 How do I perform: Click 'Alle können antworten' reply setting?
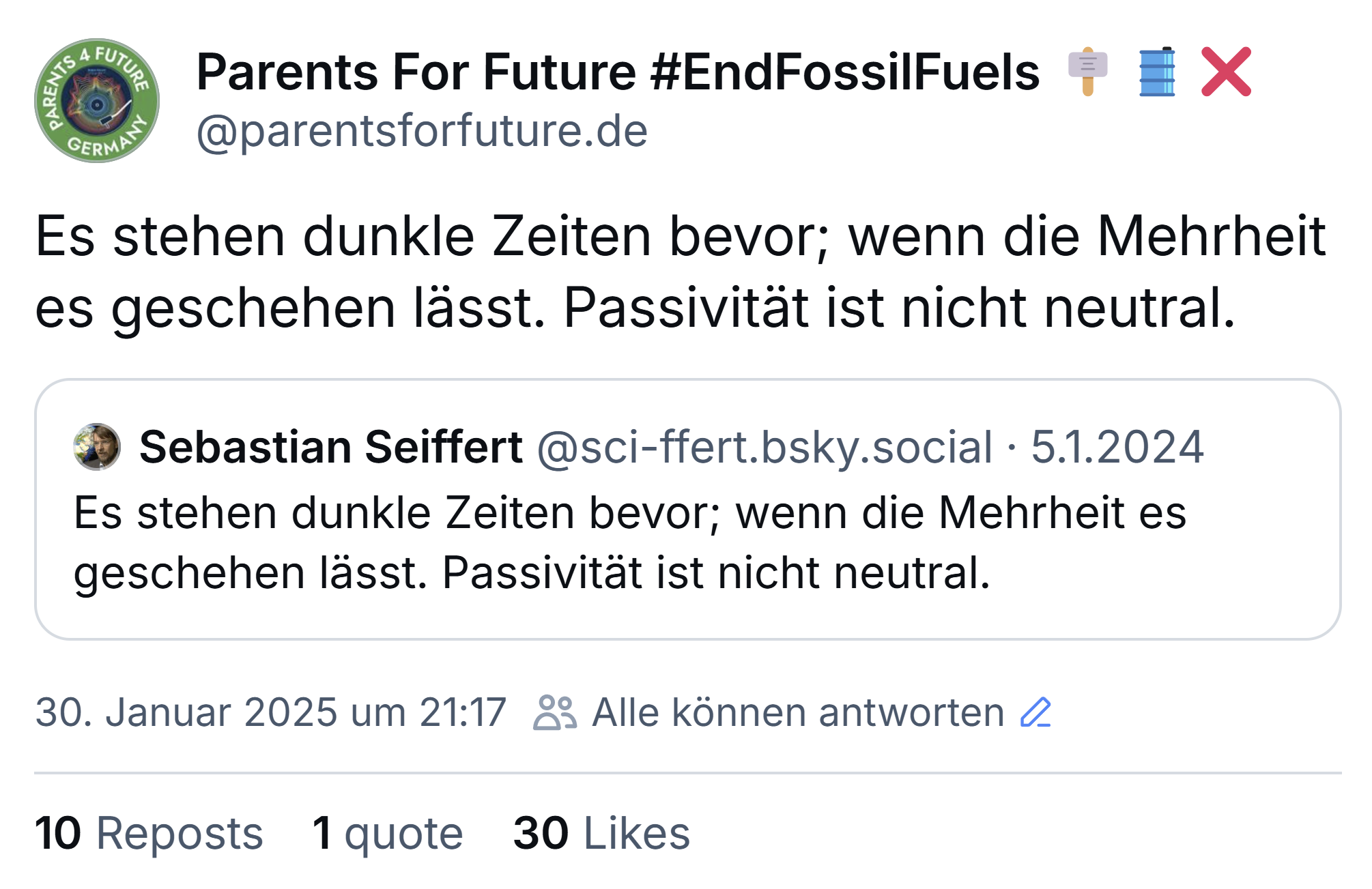798,712
